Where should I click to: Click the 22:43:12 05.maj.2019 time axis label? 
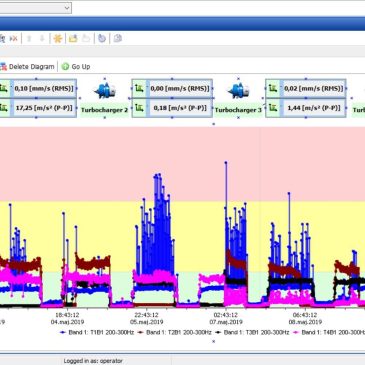pos(146,318)
